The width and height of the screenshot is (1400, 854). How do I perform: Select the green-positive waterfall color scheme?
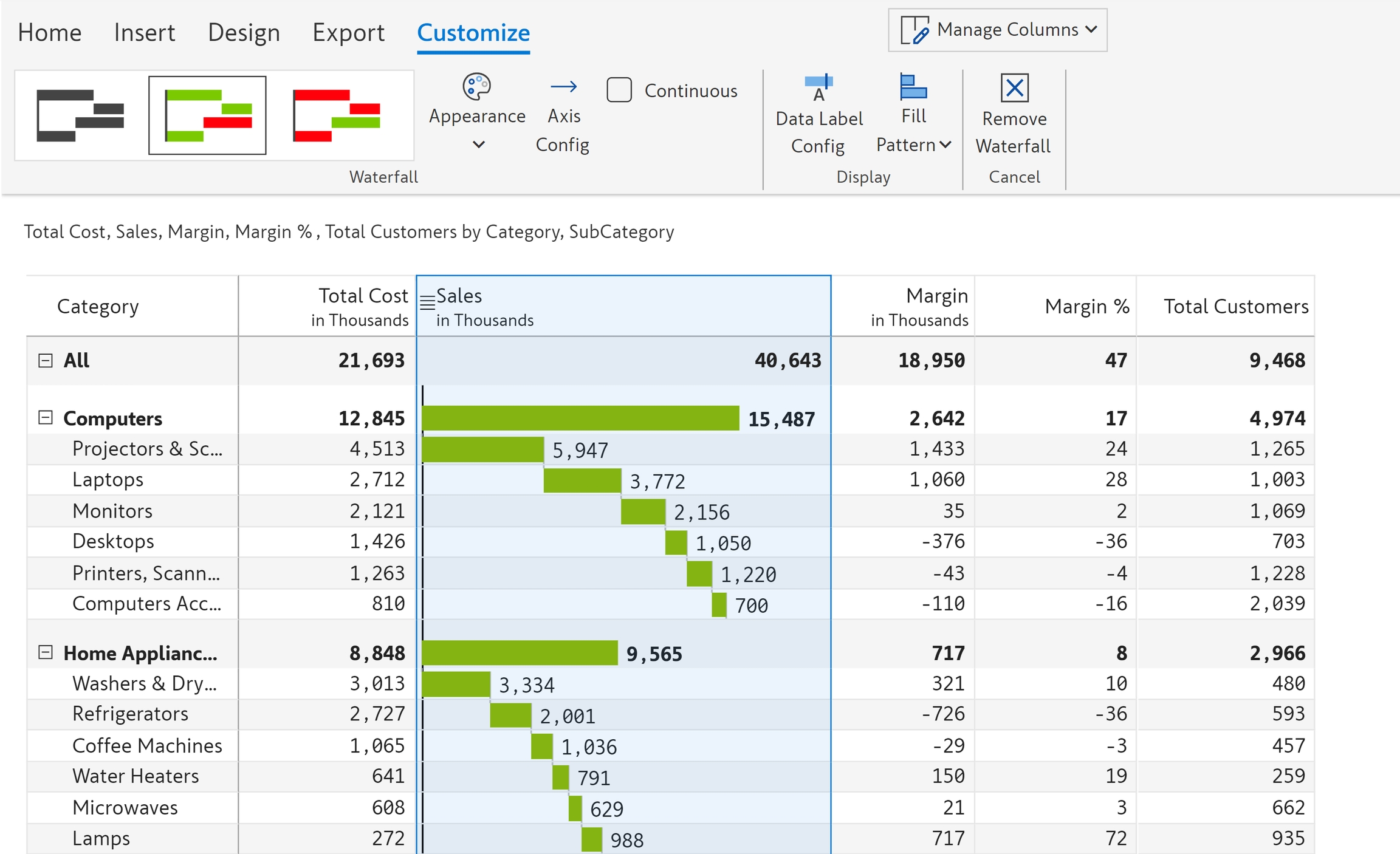[208, 115]
